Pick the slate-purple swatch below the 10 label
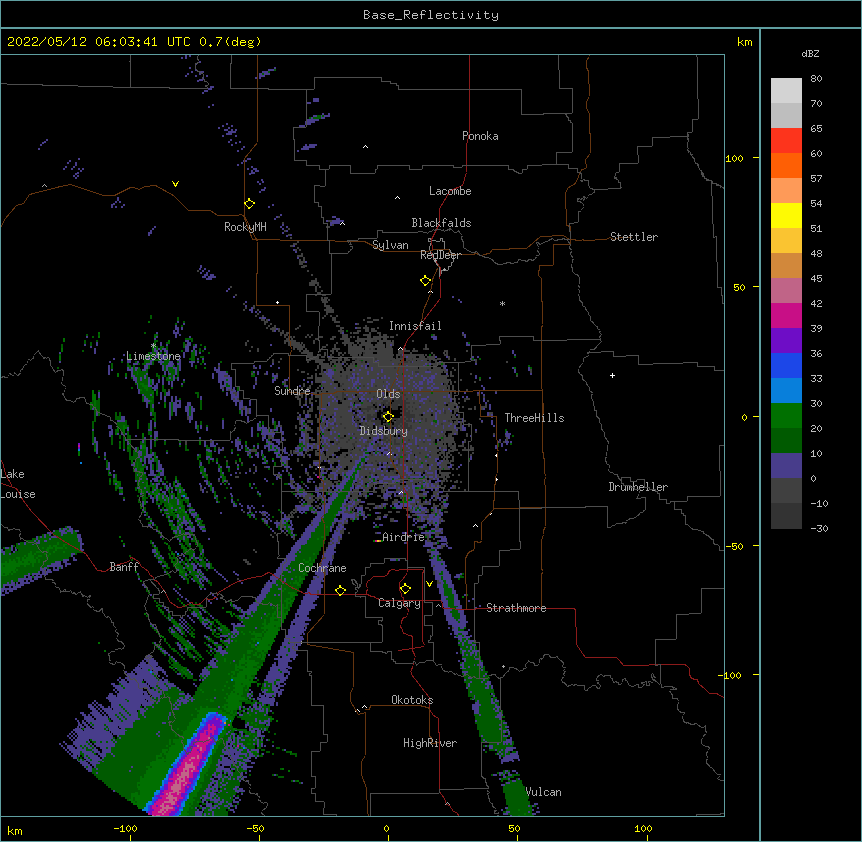The height and width of the screenshot is (842, 862). coord(786,466)
